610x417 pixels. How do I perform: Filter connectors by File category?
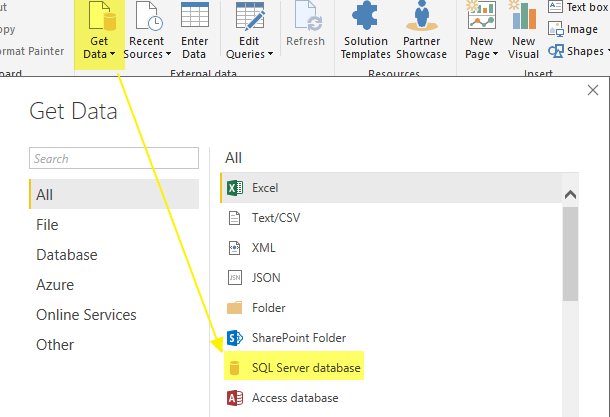tap(114, 224)
